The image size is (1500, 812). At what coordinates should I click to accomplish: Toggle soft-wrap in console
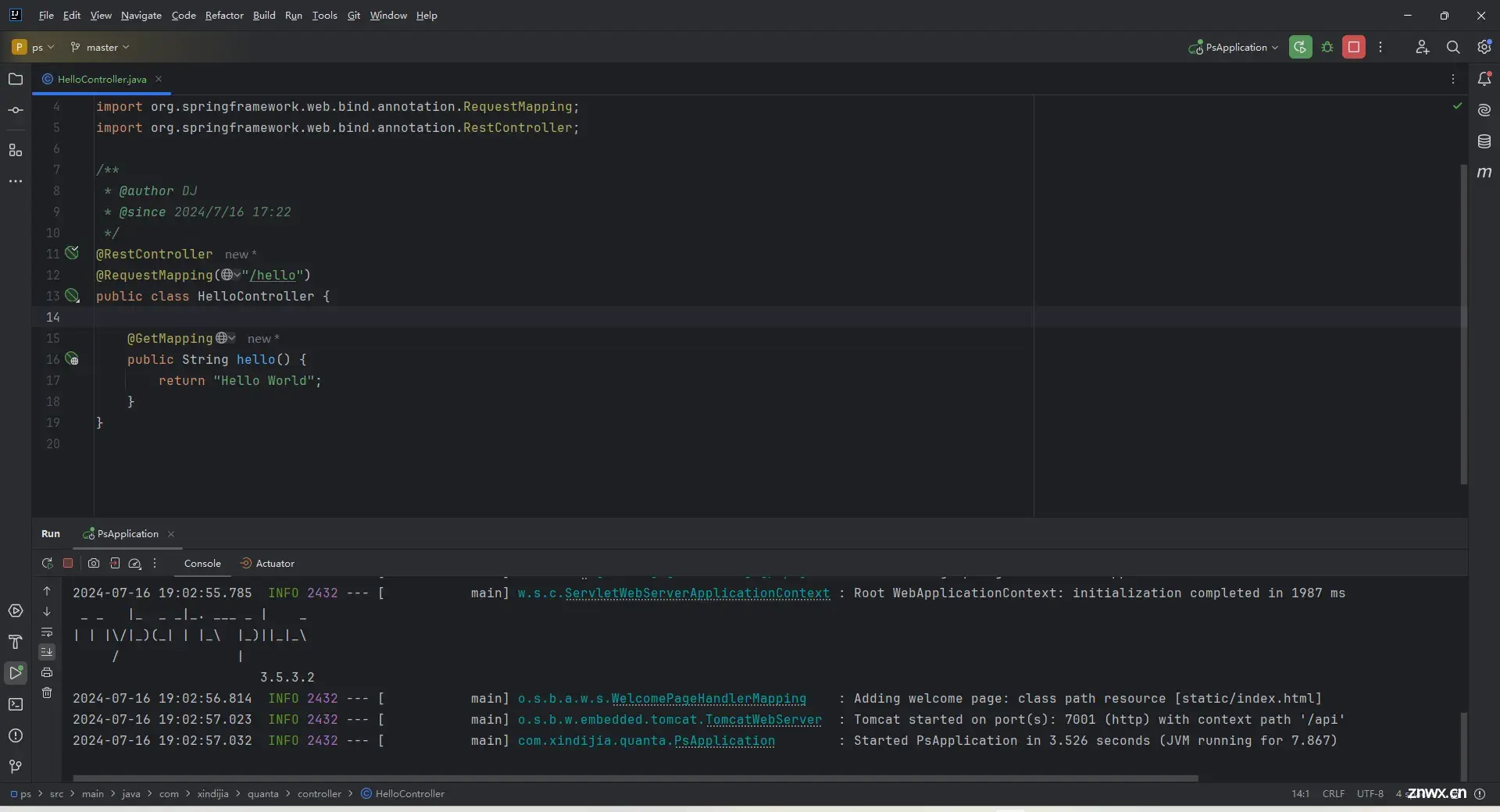tap(47, 632)
